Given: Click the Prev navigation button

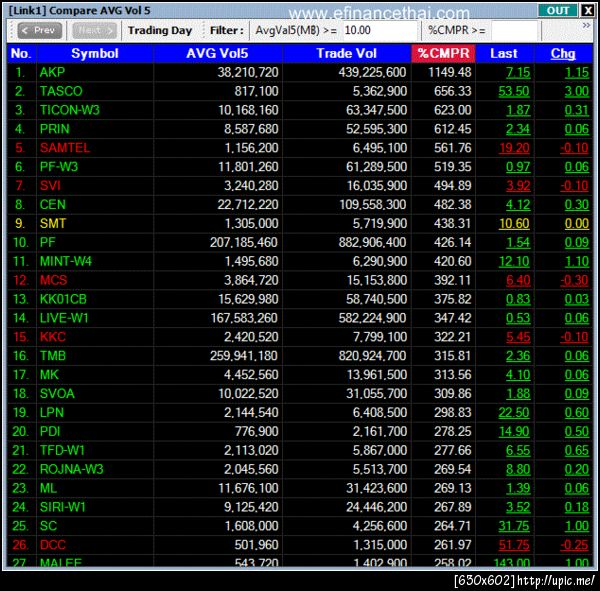Looking at the screenshot, I should pos(40,30).
